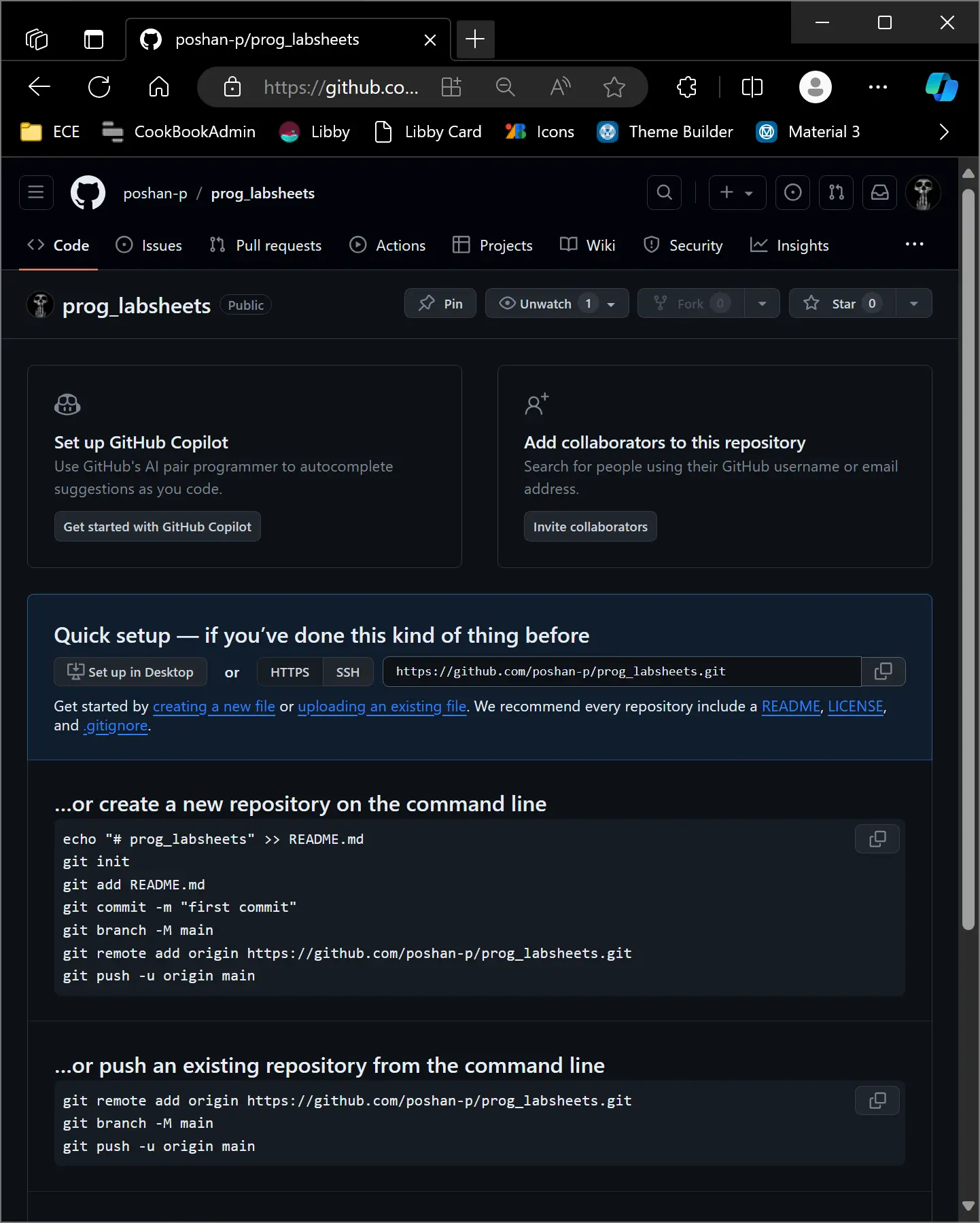Open the Actions tab
Viewport: 980px width, 1223px height.
(x=387, y=245)
